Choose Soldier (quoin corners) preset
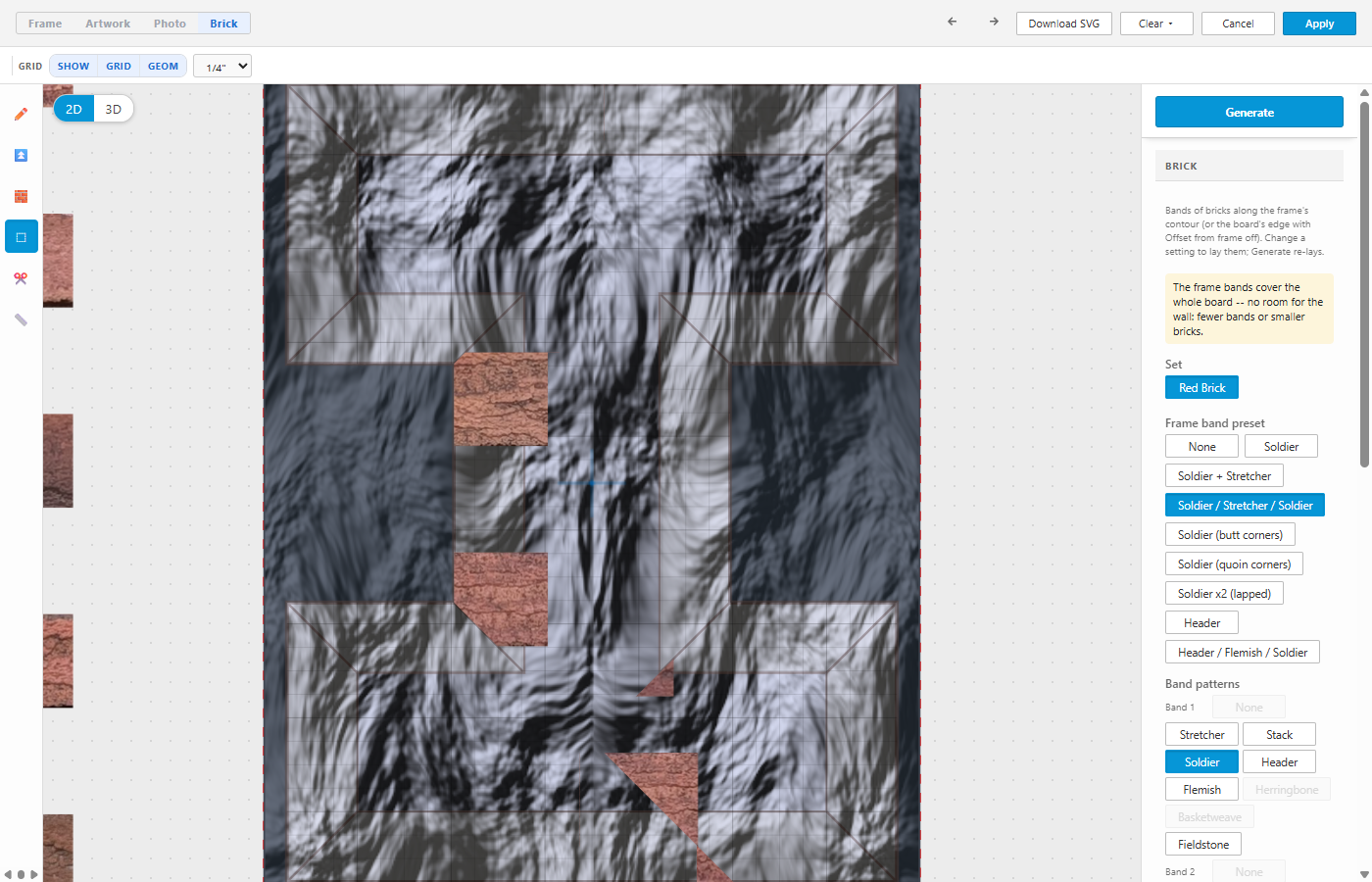 click(x=1234, y=564)
